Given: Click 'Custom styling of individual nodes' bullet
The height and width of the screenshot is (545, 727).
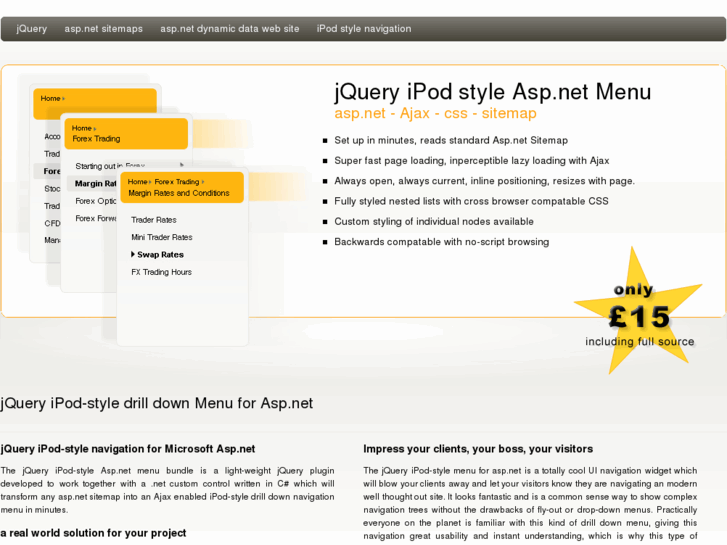Looking at the screenshot, I should click(434, 222).
